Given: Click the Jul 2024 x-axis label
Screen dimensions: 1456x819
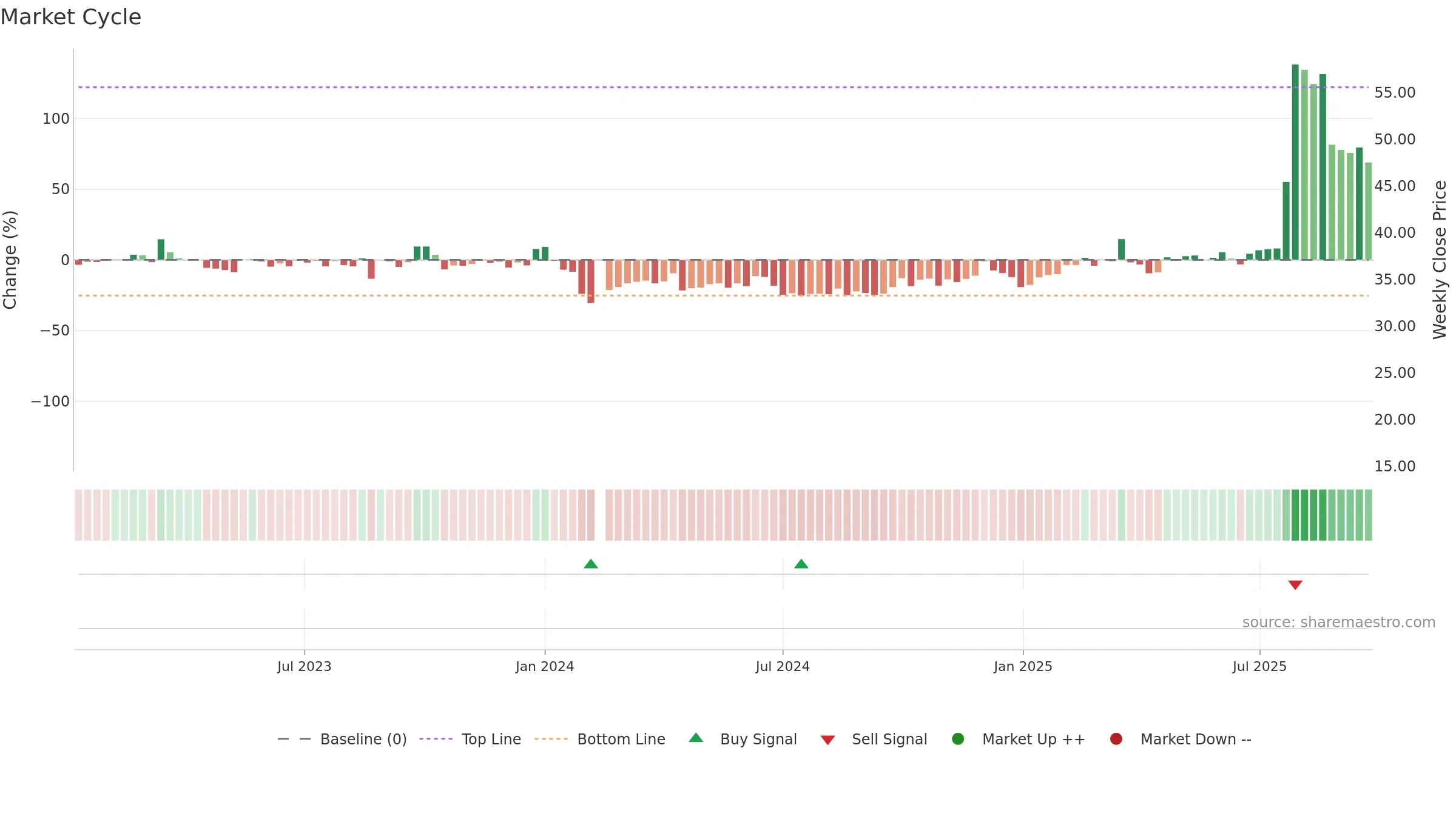Looking at the screenshot, I should coord(783,667).
